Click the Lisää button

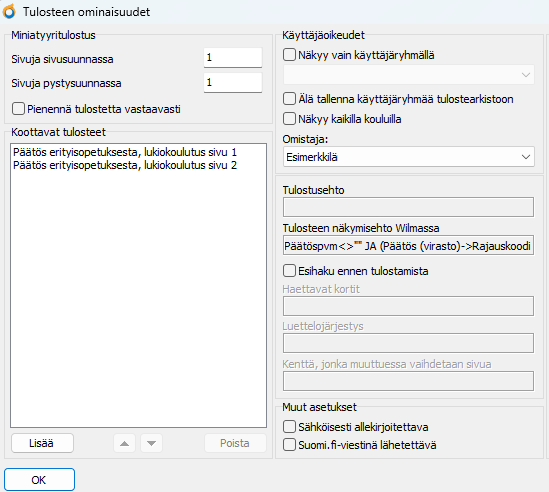tap(42, 443)
